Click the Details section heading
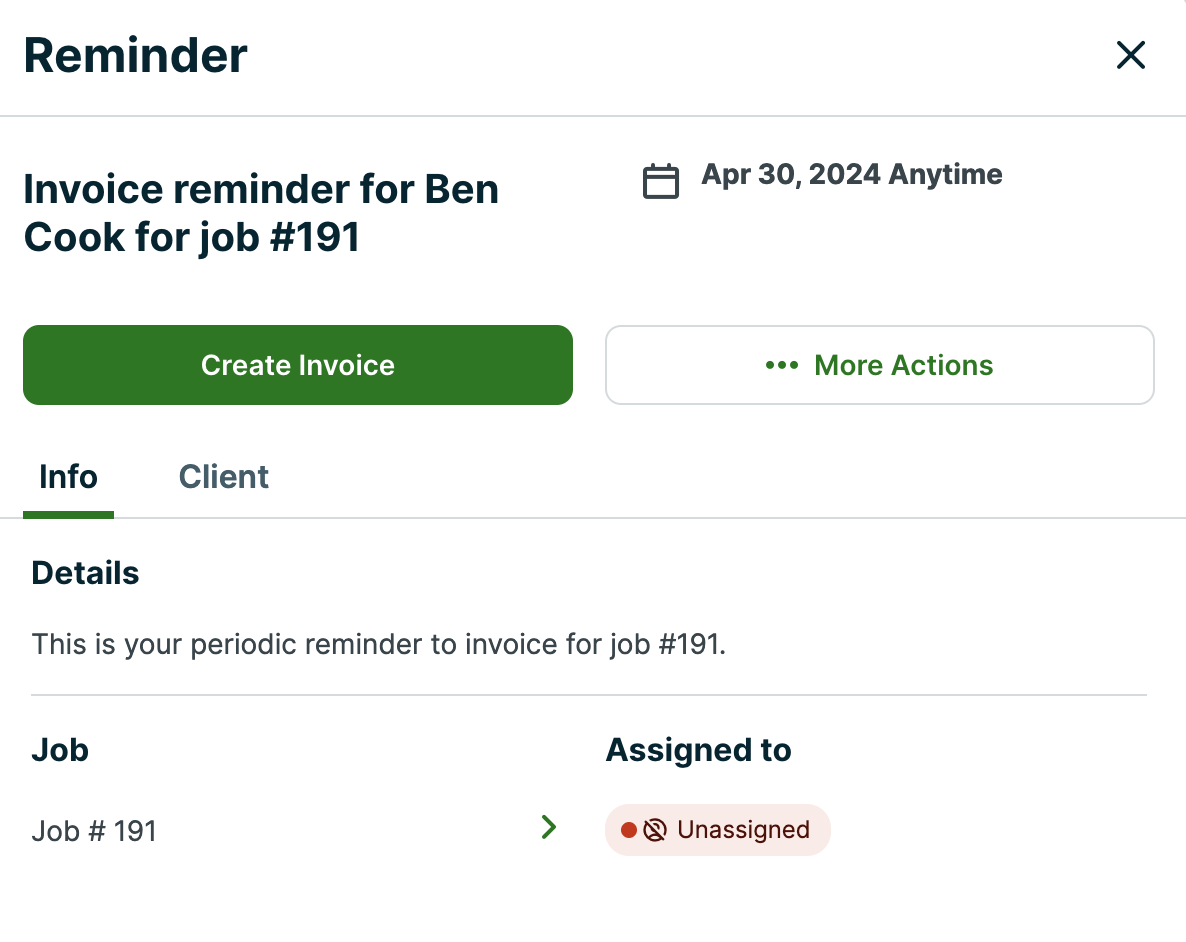The width and height of the screenshot is (1186, 942). click(x=85, y=573)
